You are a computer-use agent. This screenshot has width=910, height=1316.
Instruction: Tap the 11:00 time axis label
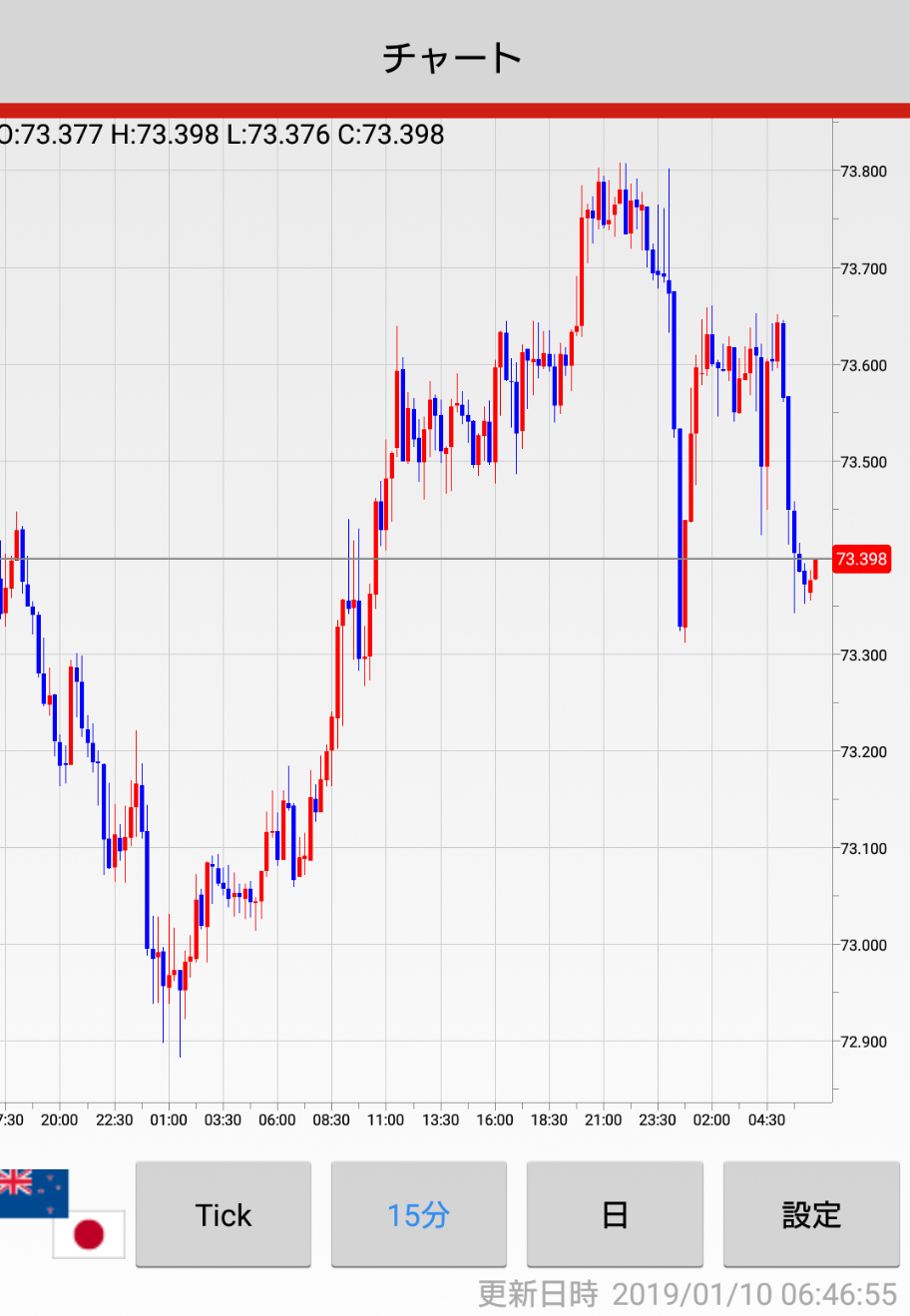point(385,1119)
